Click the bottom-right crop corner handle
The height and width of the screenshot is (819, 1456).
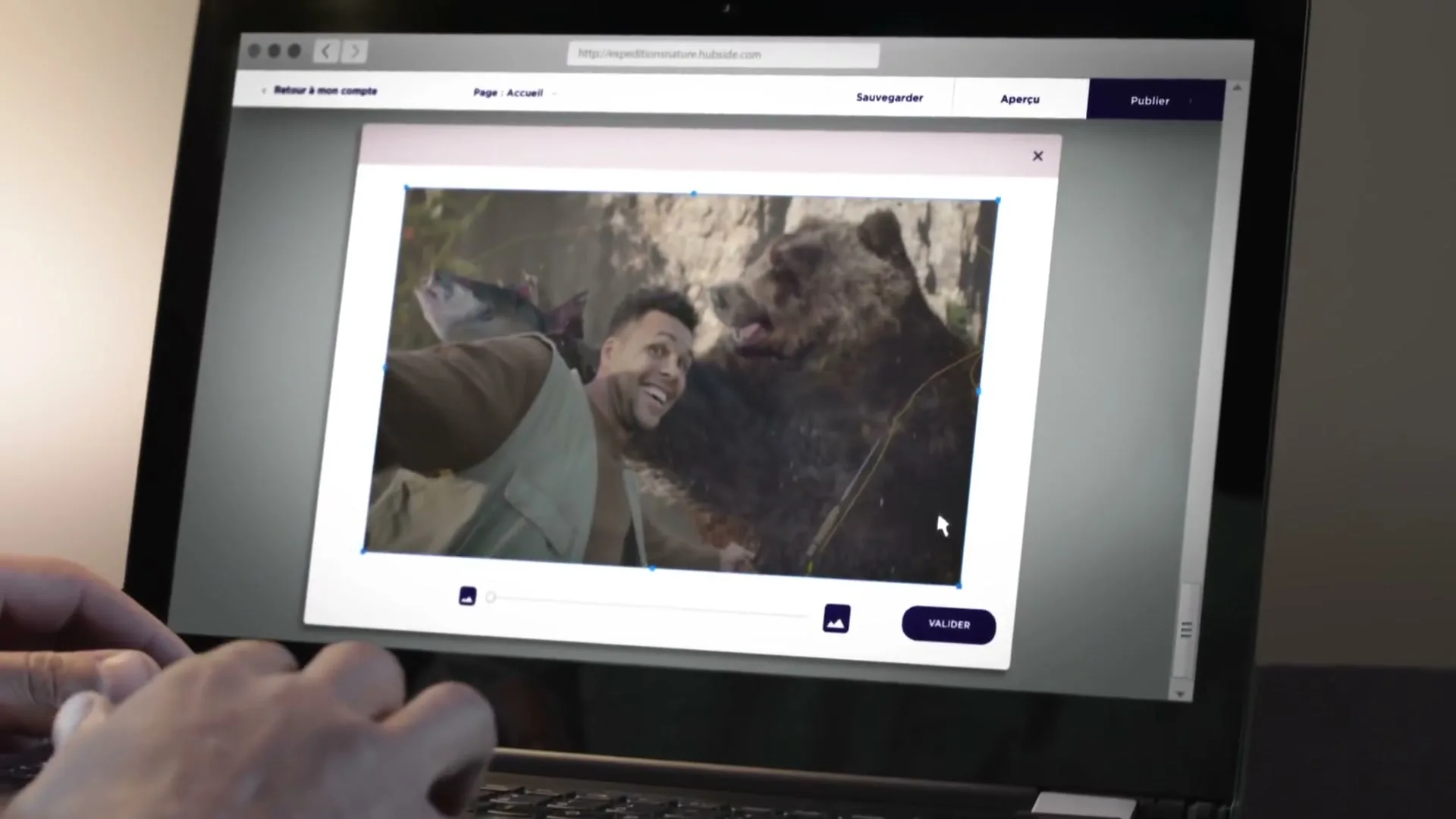[959, 585]
